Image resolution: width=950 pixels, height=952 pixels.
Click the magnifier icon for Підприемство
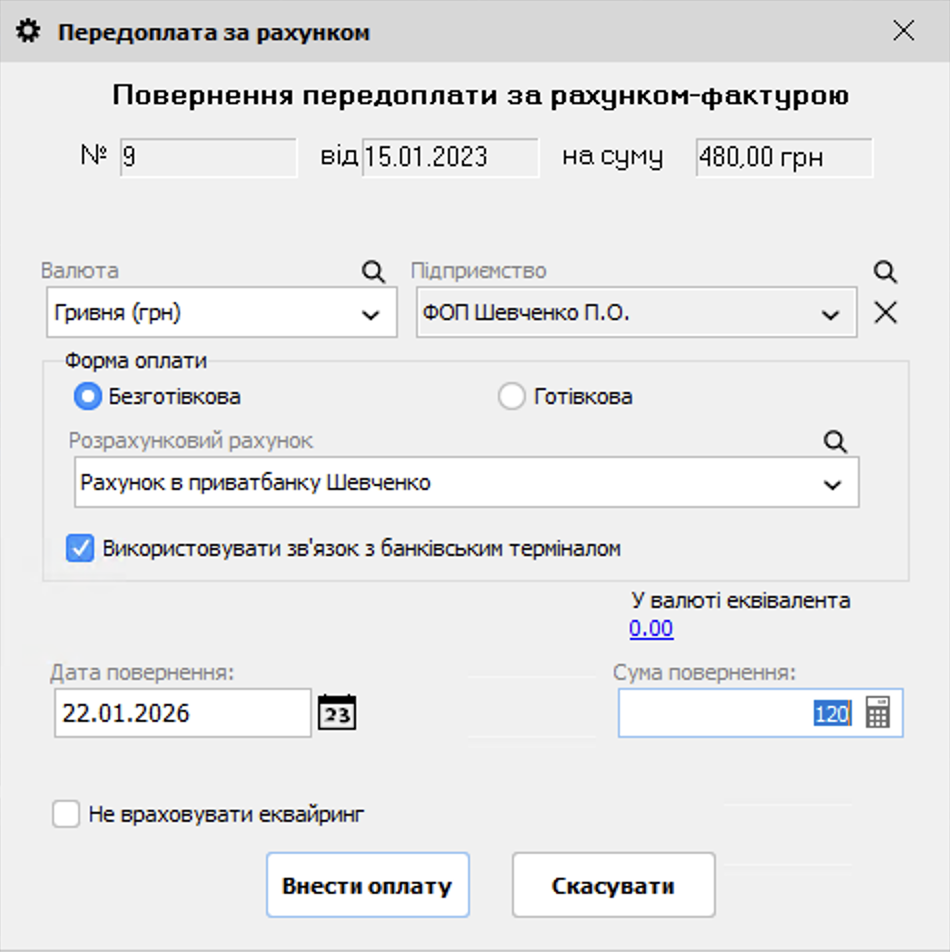[x=884, y=271]
